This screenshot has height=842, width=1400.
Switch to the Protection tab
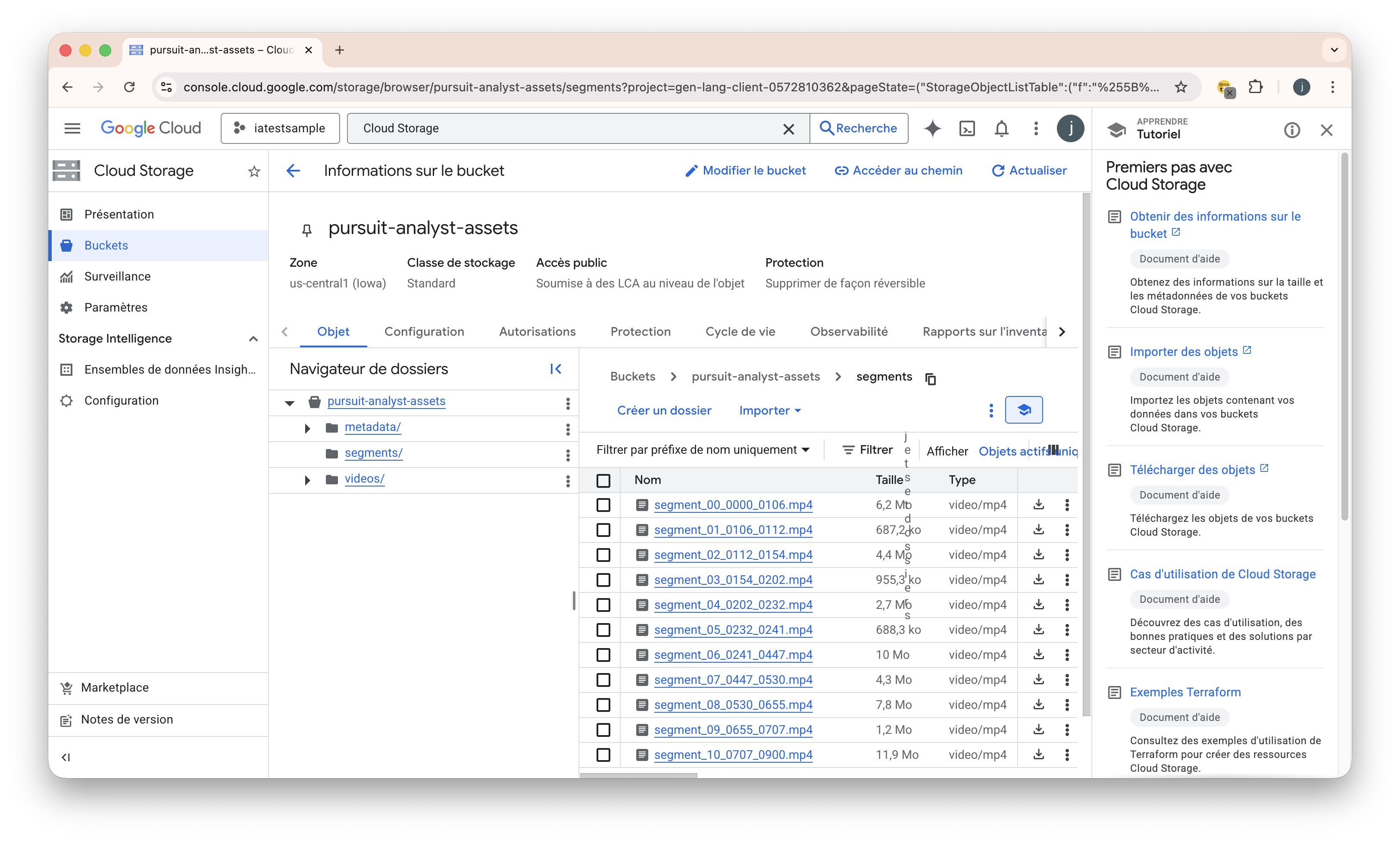[640, 331]
